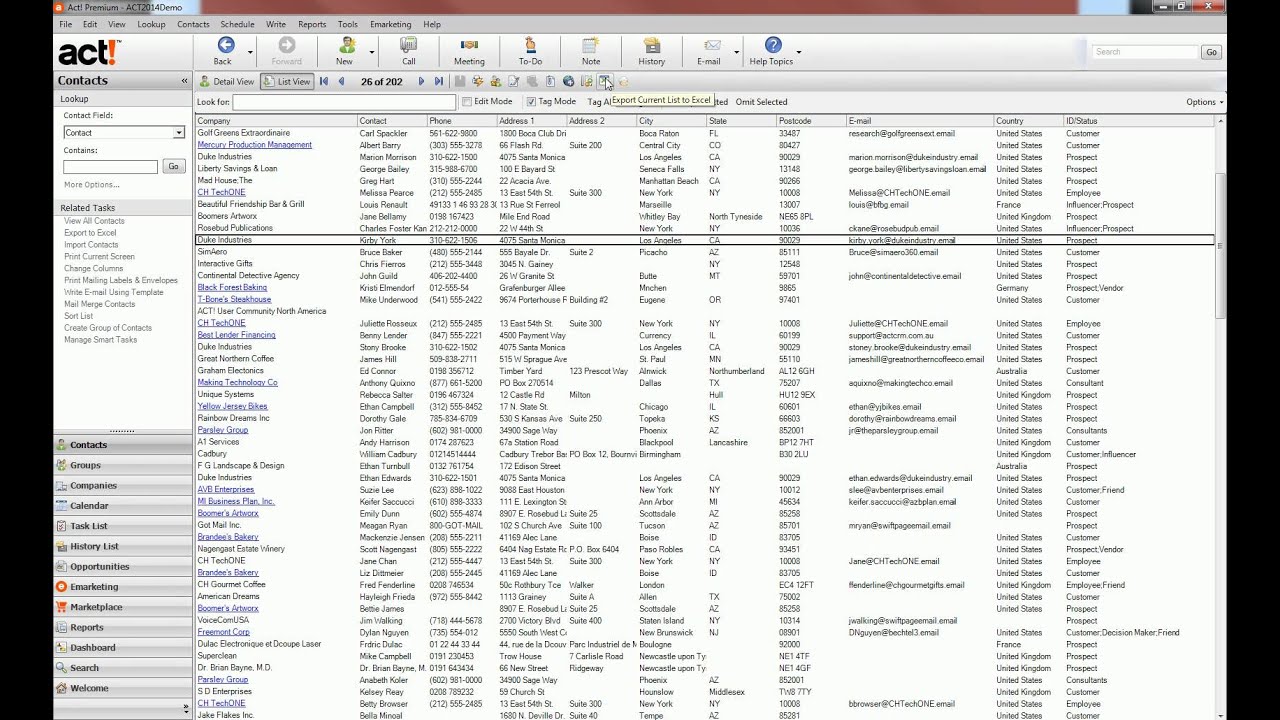The image size is (1280, 720).
Task: Open History List in the navigation bar
Action: [x=122, y=546]
